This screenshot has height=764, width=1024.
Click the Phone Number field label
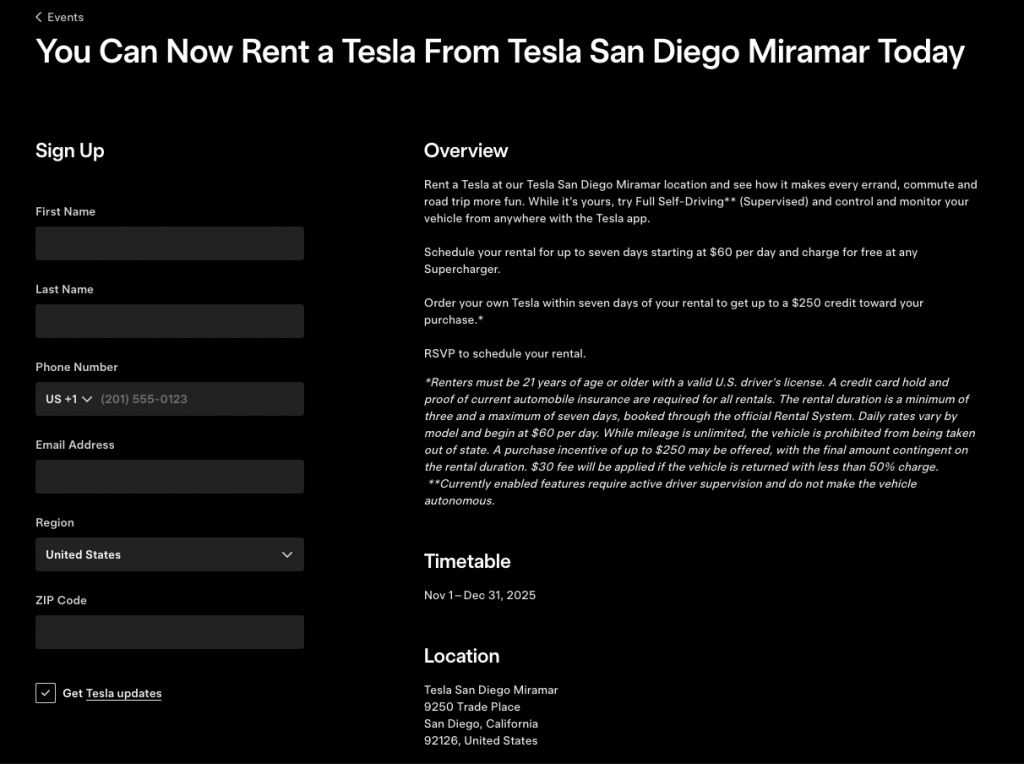(x=77, y=367)
